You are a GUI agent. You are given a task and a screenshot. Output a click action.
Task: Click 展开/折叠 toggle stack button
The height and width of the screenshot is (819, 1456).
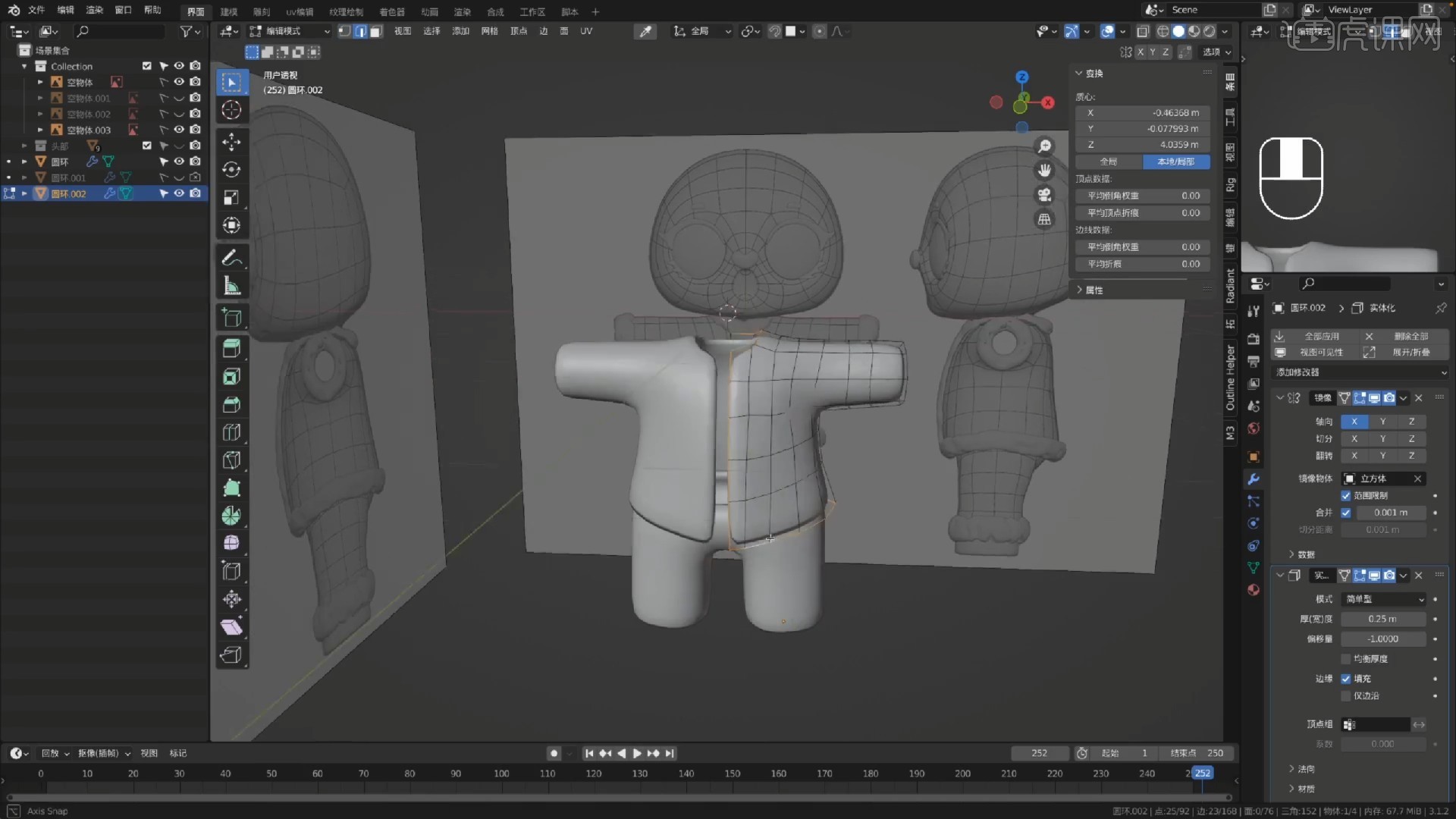coord(1404,353)
